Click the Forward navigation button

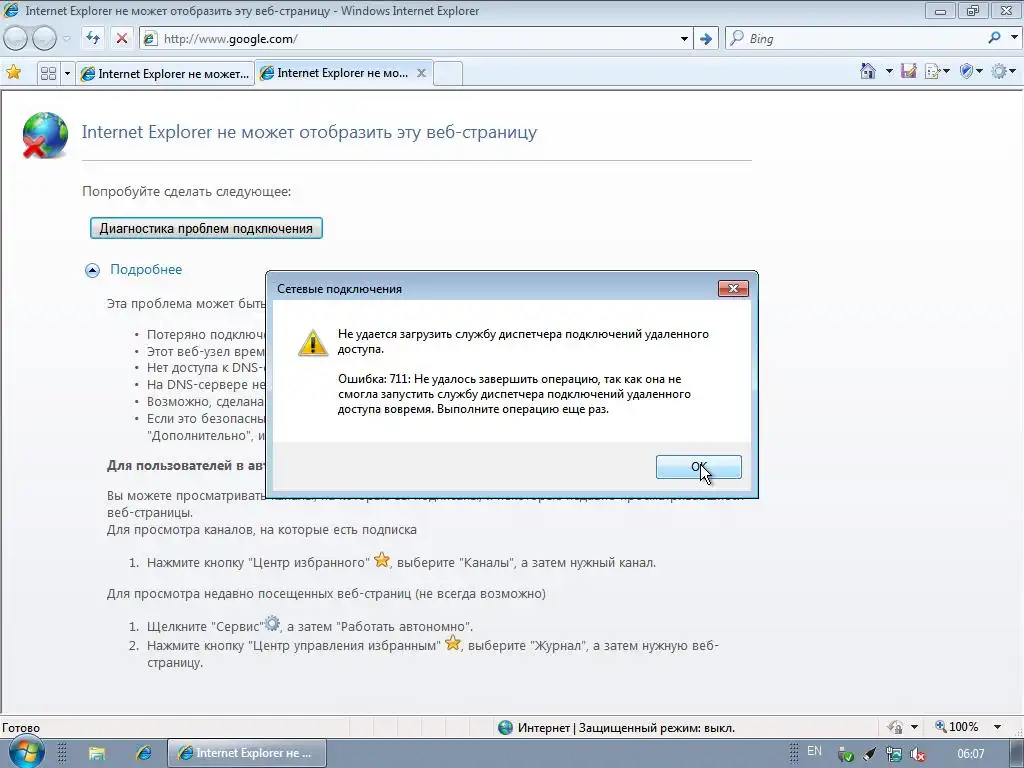coord(44,39)
